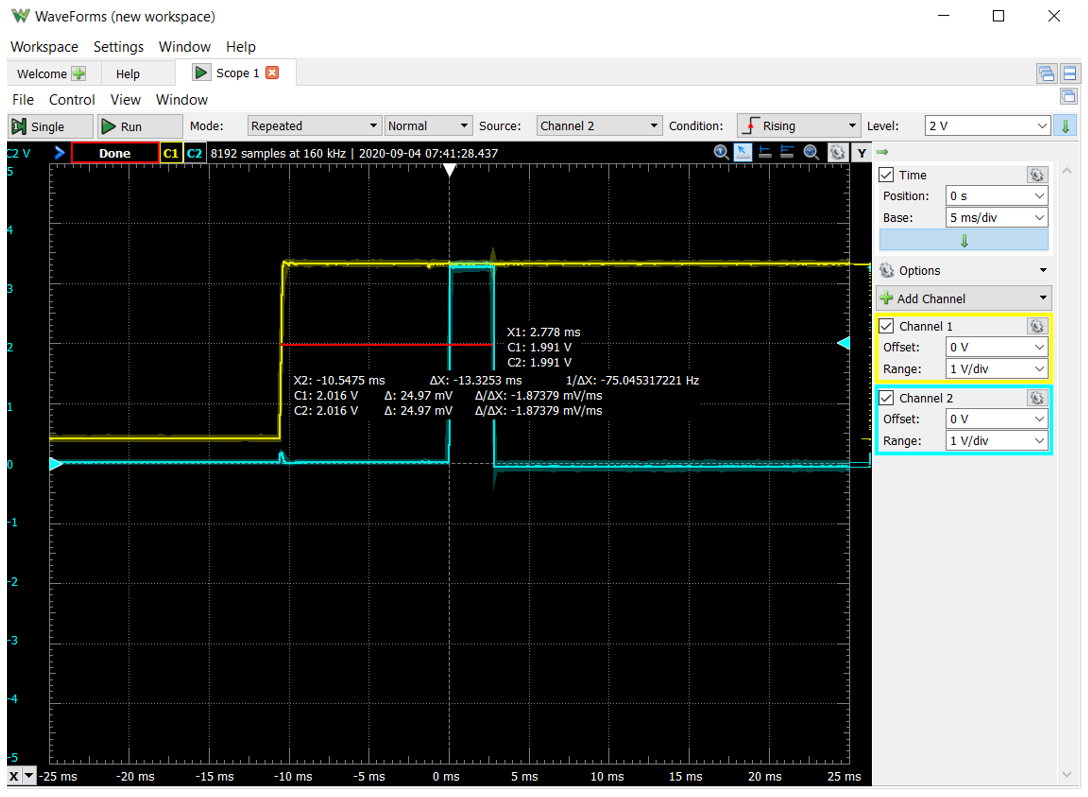
Task: Click the C1 yellow channel indicator
Action: tap(171, 154)
